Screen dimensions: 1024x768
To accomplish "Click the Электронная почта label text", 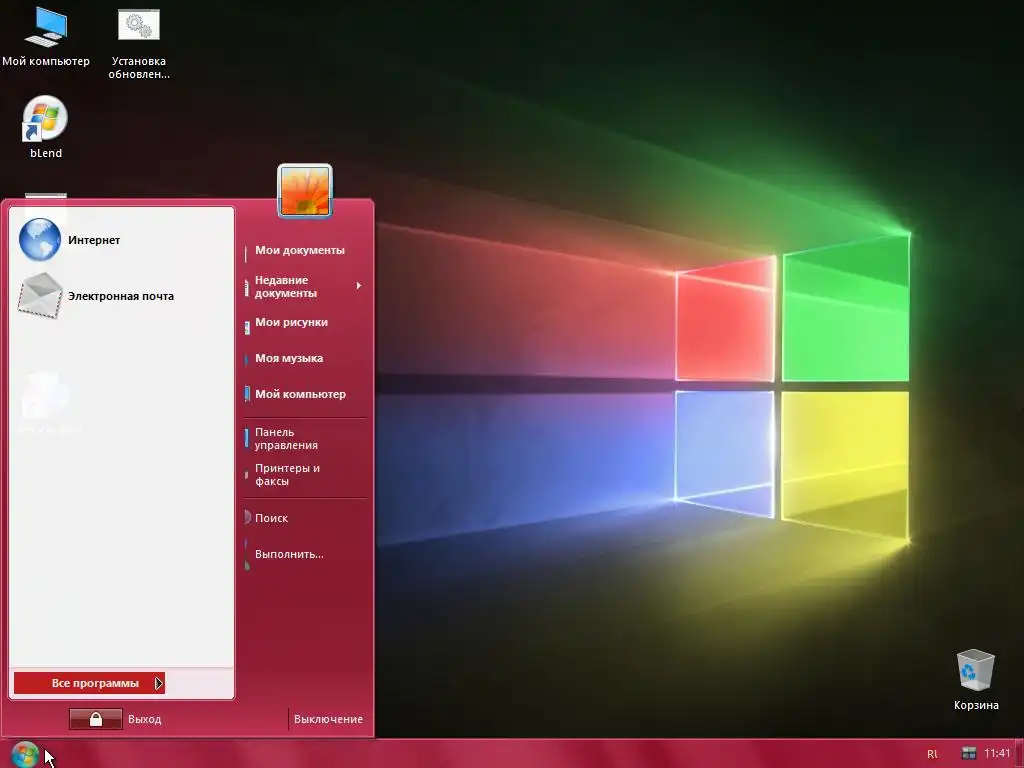I will 121,296.
